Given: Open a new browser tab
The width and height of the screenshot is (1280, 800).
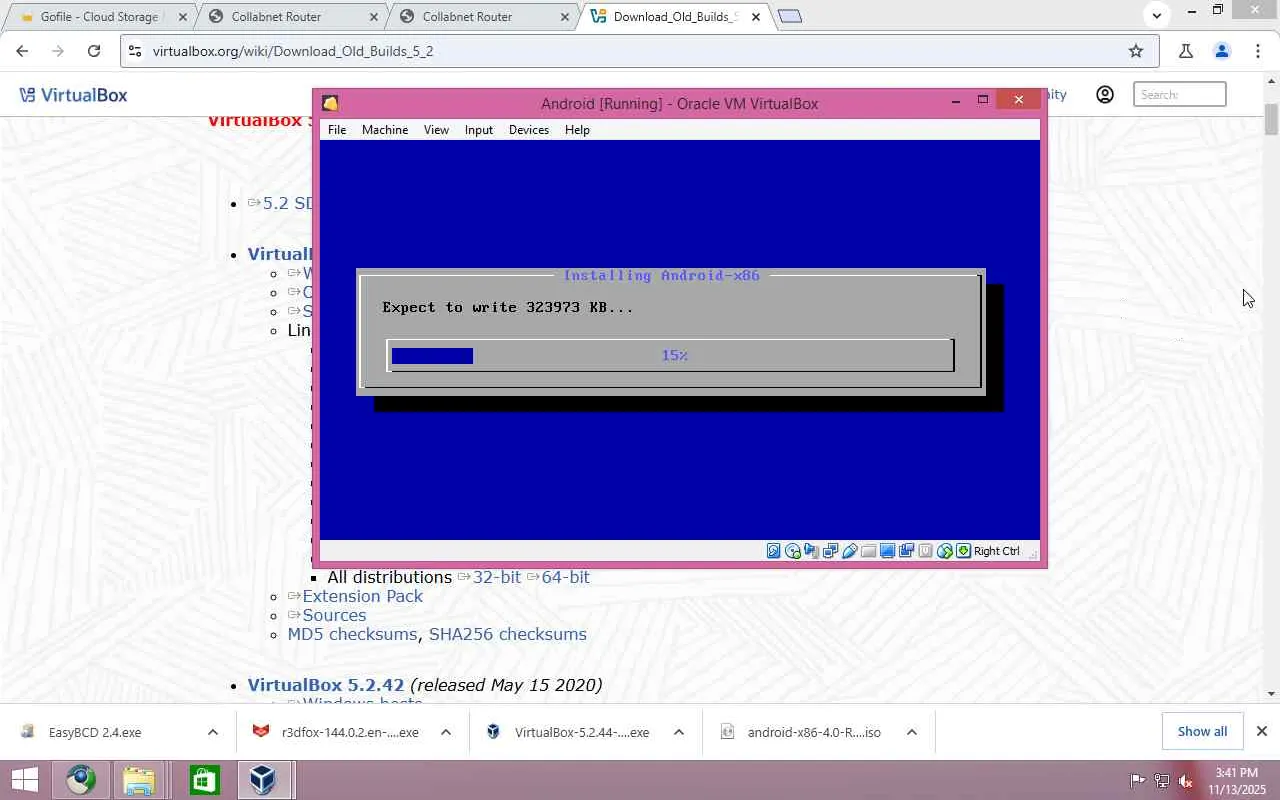Looking at the screenshot, I should tap(790, 16).
